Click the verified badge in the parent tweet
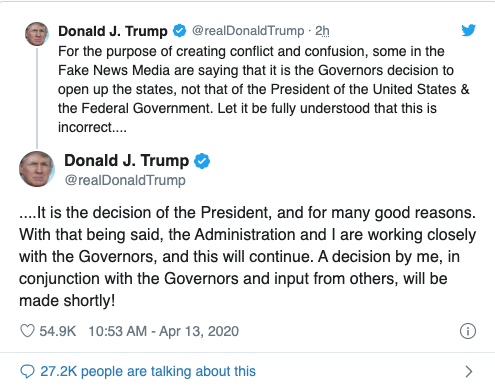Screen dimensions: 495x387 pyautogui.click(x=179, y=31)
